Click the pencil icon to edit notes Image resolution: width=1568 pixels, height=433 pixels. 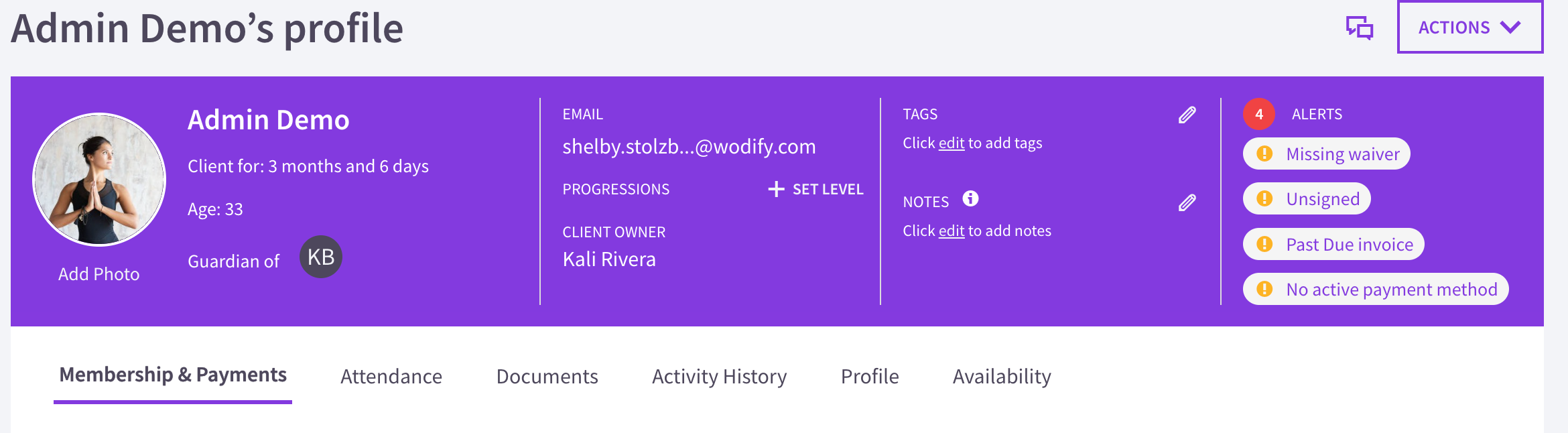[1187, 202]
